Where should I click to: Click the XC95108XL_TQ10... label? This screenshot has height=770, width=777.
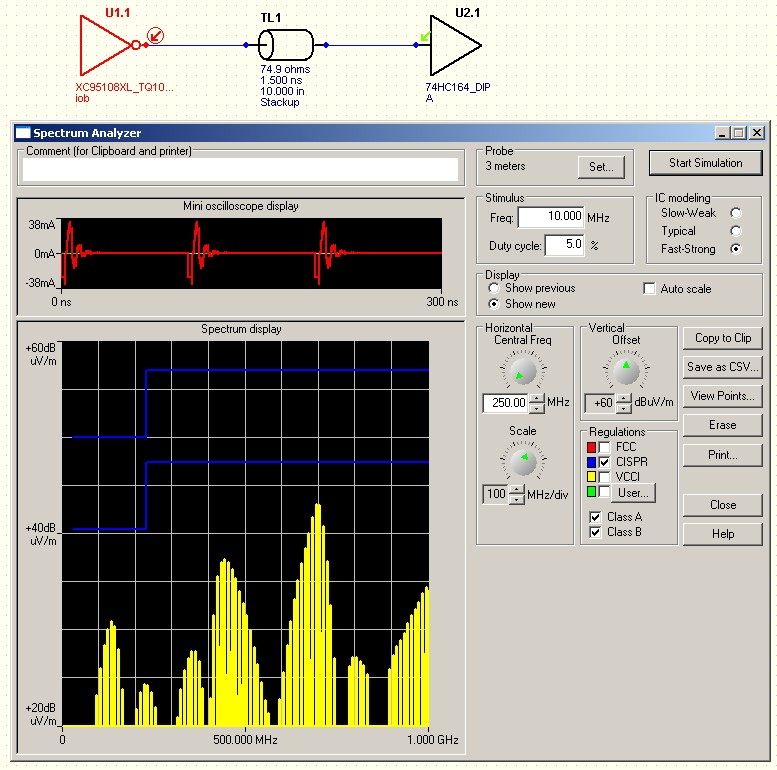coord(124,87)
